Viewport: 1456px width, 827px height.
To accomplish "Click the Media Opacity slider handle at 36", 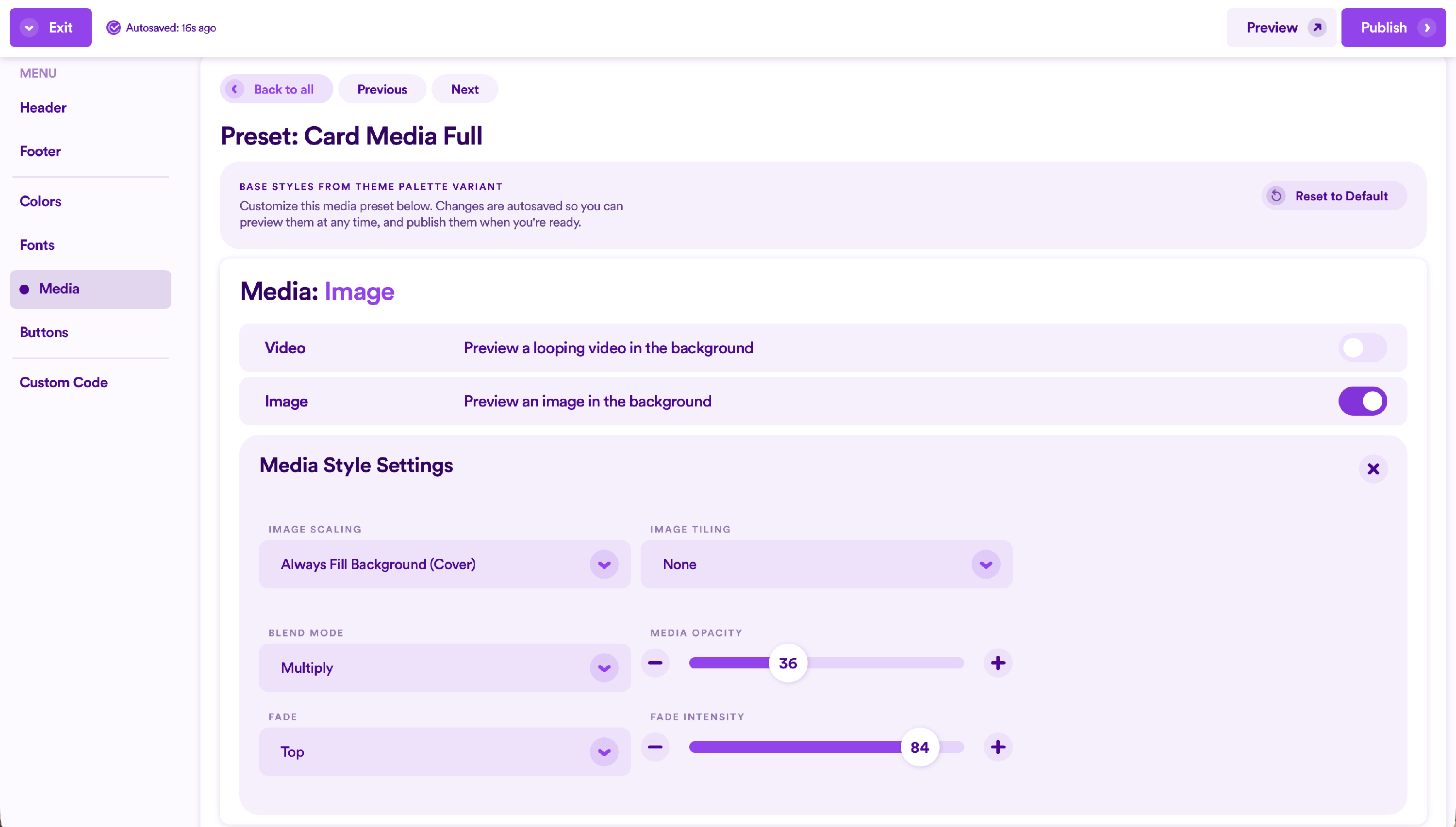I will [x=788, y=663].
